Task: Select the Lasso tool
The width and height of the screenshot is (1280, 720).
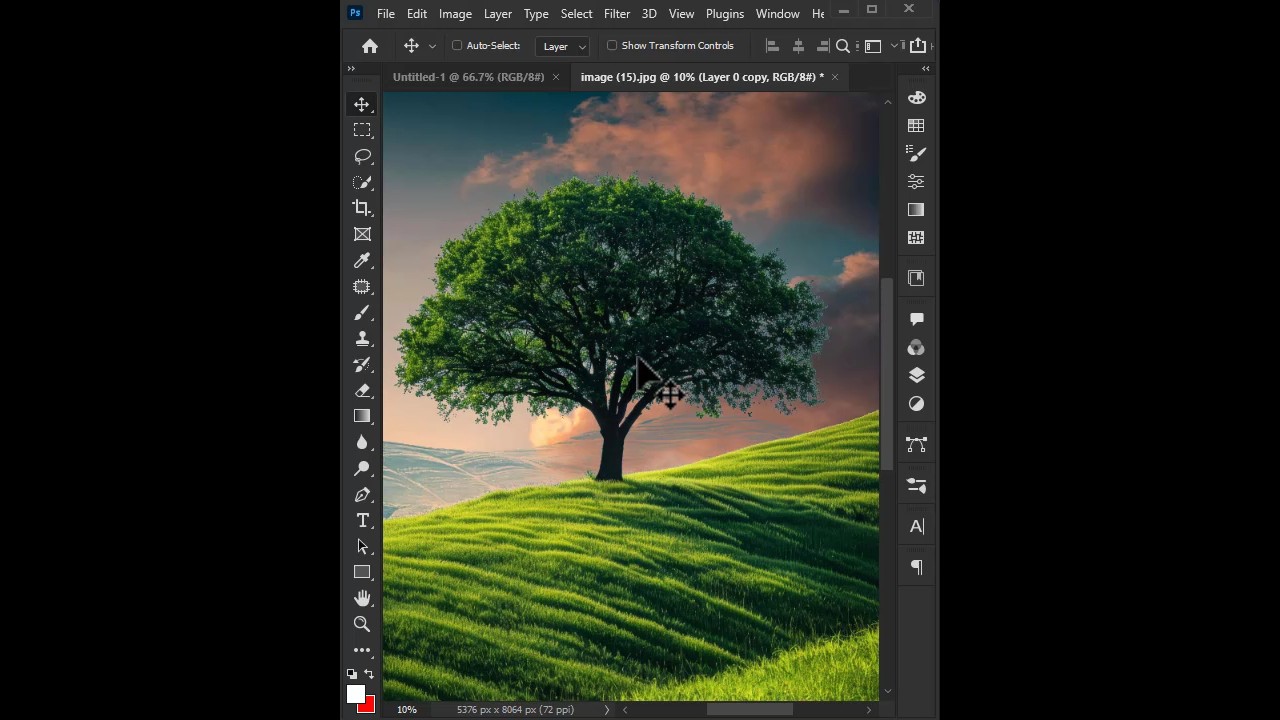Action: [362, 156]
